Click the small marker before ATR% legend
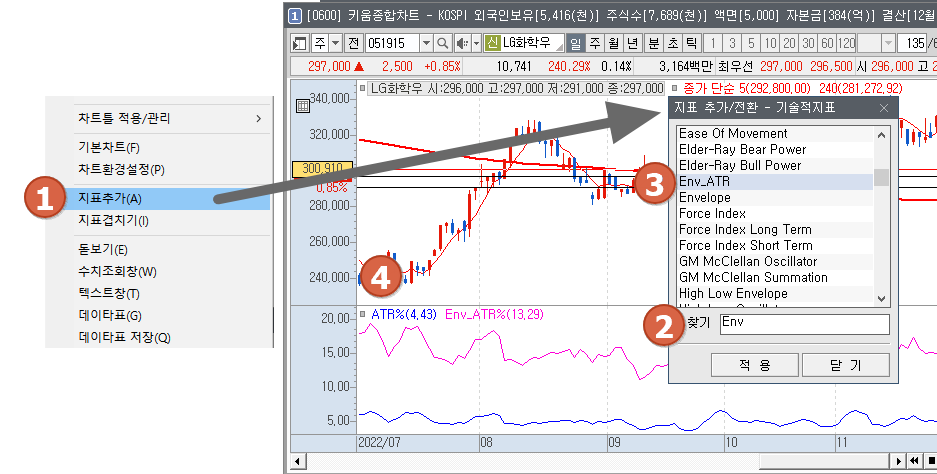This screenshot has height=474, width=937. tap(363, 314)
